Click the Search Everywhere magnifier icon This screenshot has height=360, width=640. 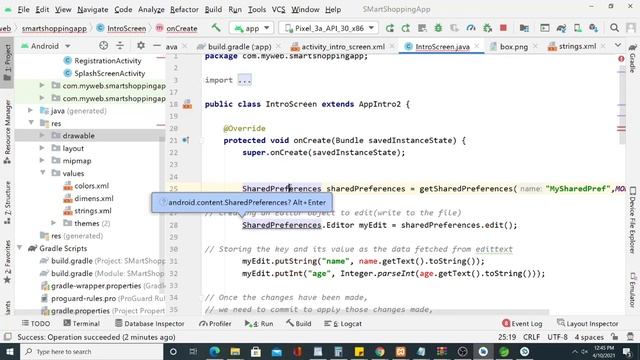point(614,28)
